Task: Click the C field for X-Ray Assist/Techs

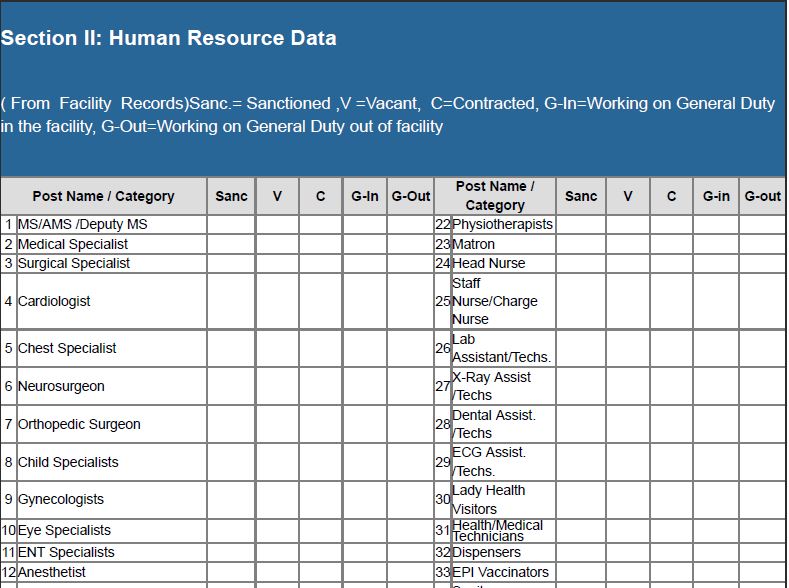Action: tap(671, 386)
